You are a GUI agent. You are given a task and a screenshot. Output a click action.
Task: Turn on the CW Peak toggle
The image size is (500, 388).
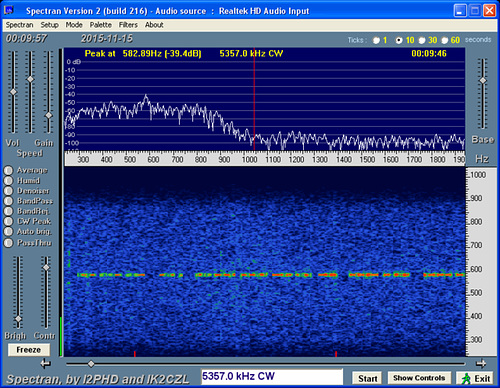click(8, 221)
